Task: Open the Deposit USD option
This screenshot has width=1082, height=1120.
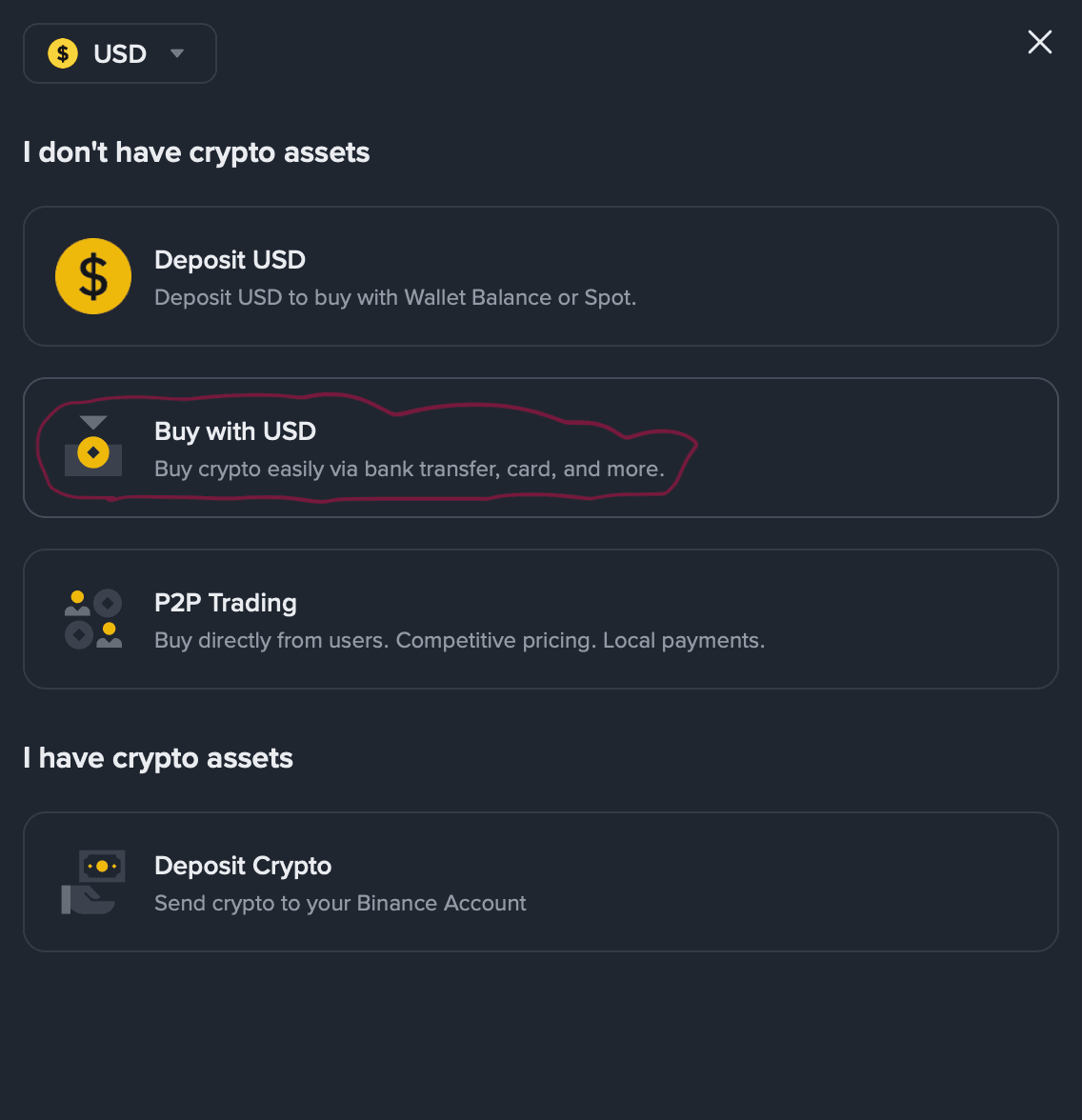Action: point(541,276)
